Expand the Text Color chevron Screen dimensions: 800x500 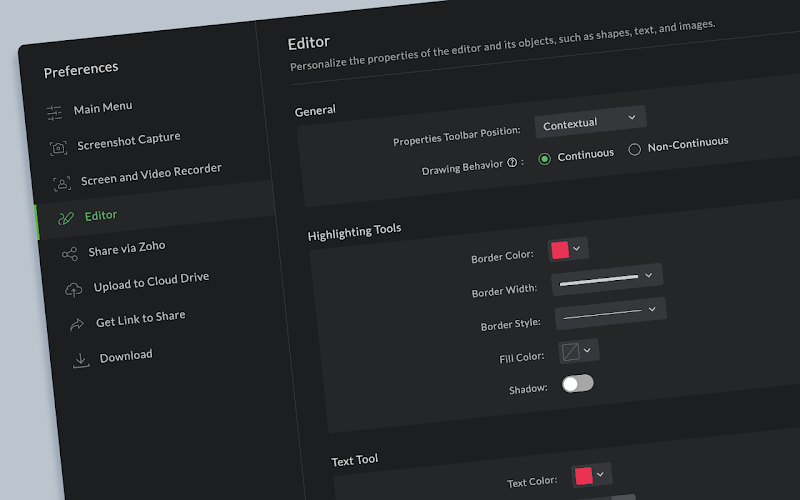pos(601,474)
